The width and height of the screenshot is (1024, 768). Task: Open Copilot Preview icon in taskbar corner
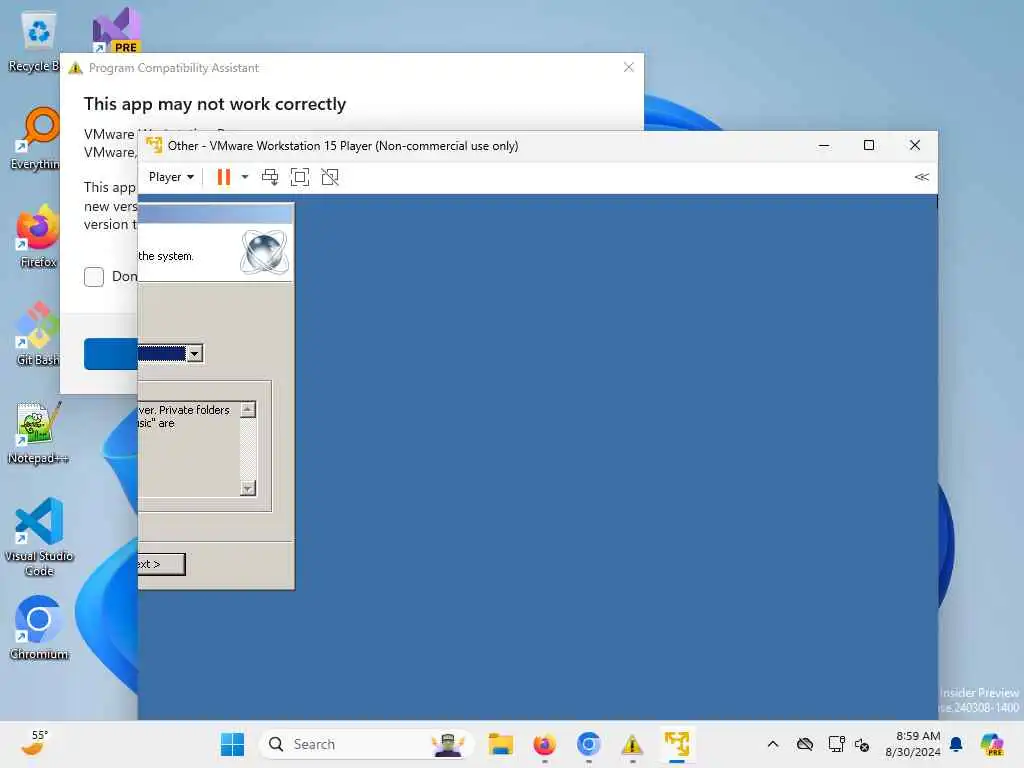tap(991, 744)
